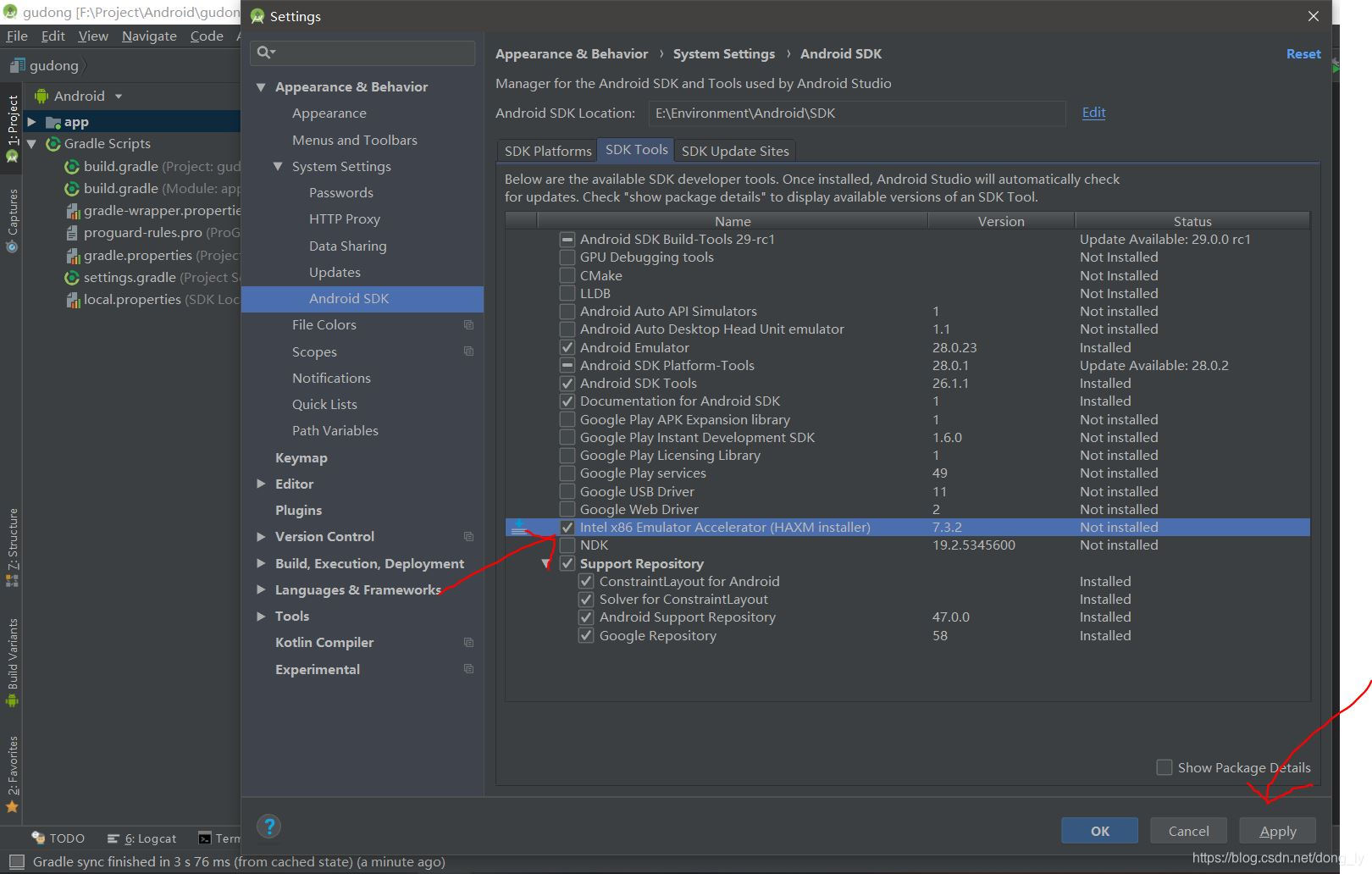This screenshot has width=1372, height=874.
Task: Click the app module folder icon
Action: 53,122
